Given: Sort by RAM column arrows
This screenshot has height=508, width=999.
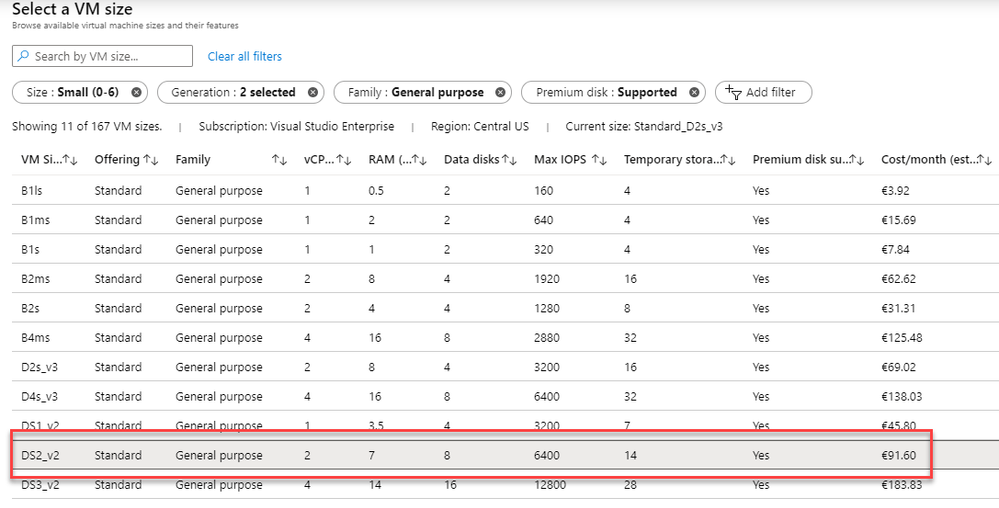Looking at the screenshot, I should point(419,160).
